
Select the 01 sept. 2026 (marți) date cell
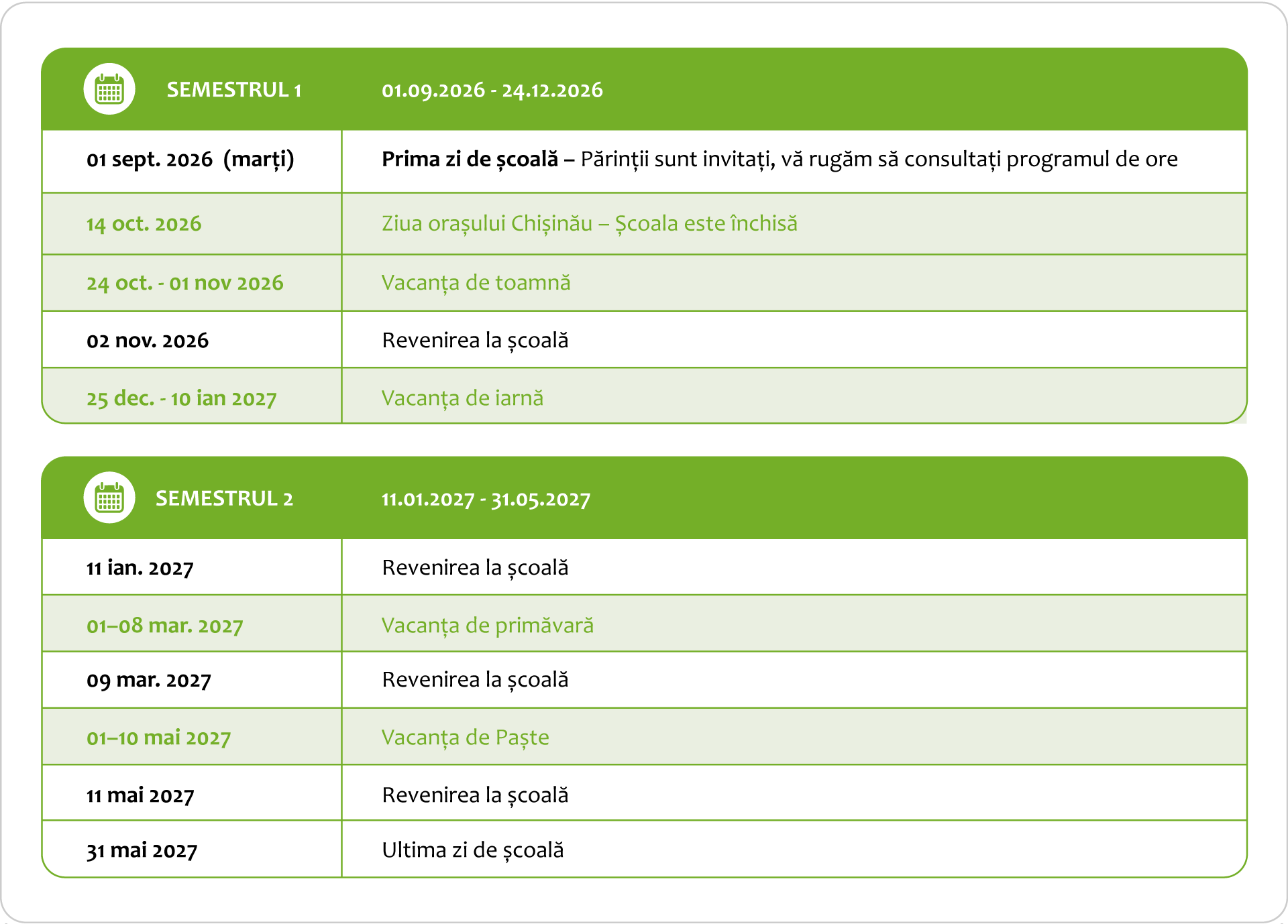191,160
